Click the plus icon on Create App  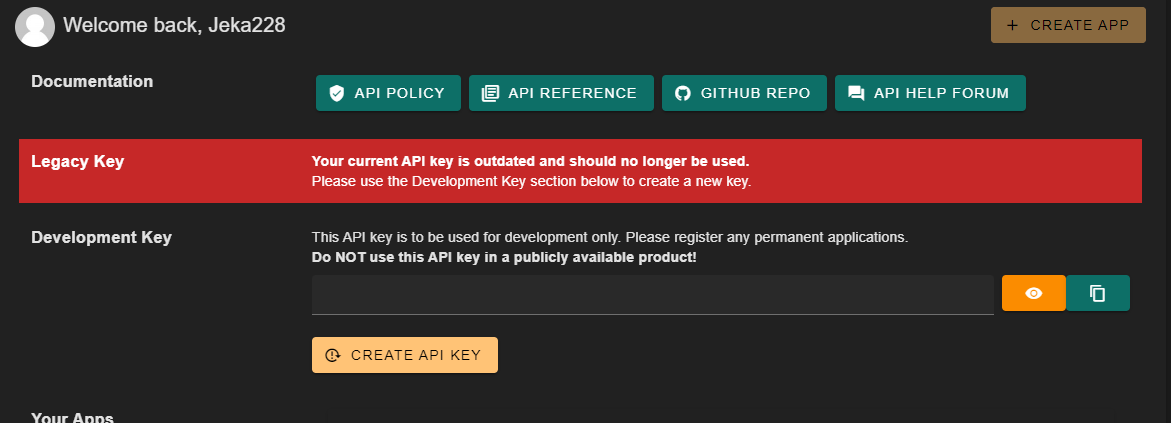point(1012,25)
